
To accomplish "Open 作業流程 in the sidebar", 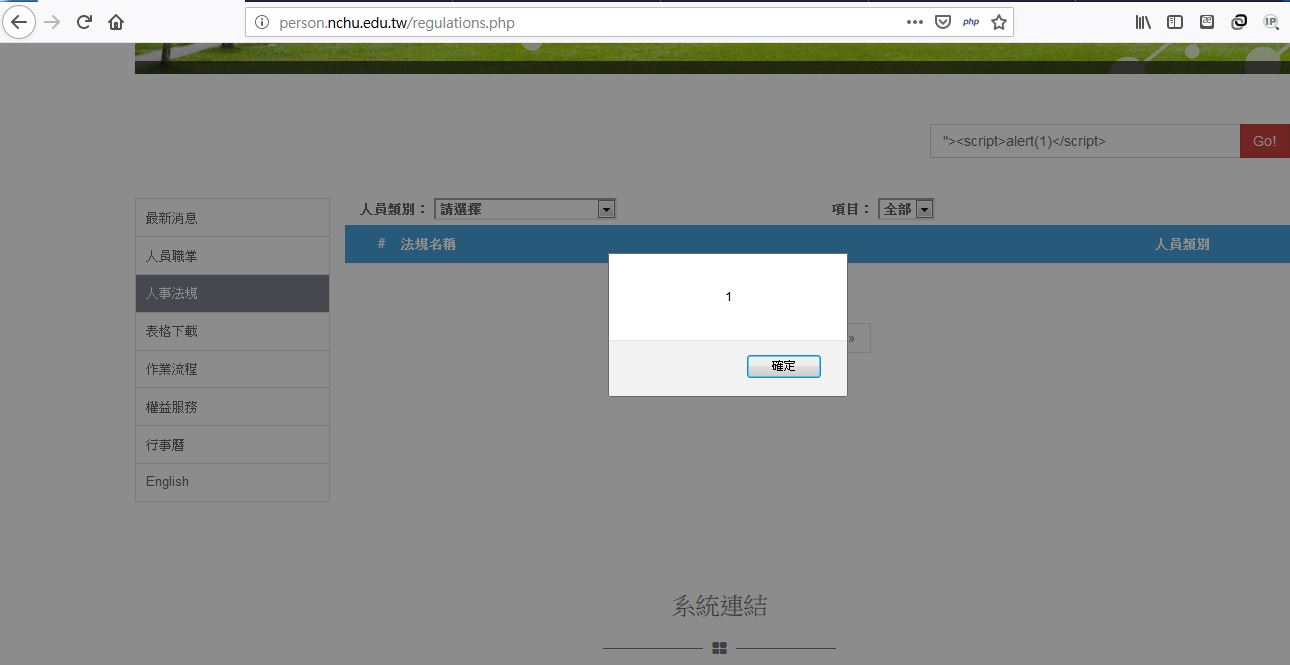I will 232,369.
